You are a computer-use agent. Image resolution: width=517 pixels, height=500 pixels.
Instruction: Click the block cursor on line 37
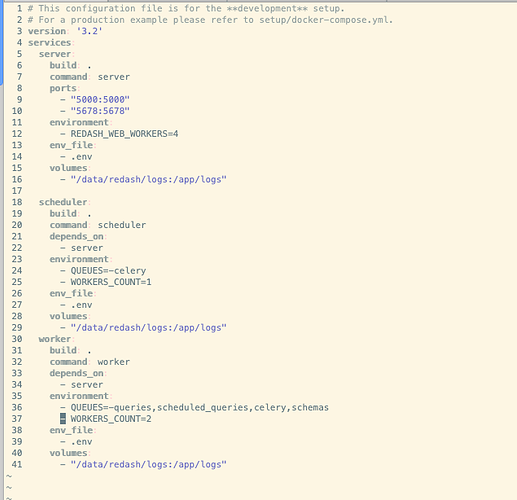(x=63, y=419)
